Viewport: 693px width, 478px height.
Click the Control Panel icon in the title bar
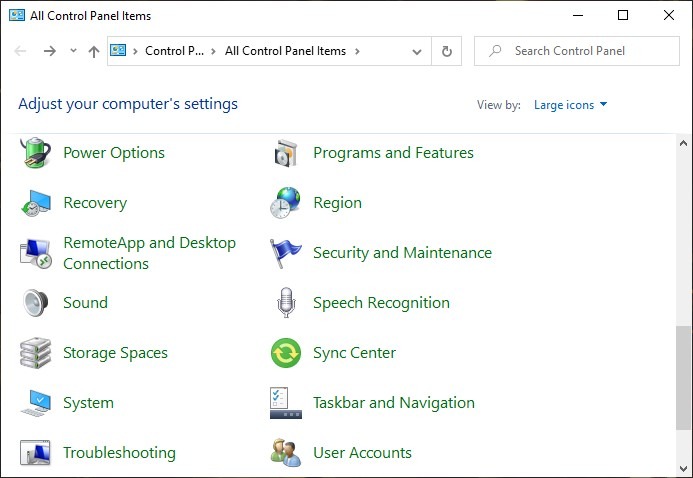tap(17, 15)
